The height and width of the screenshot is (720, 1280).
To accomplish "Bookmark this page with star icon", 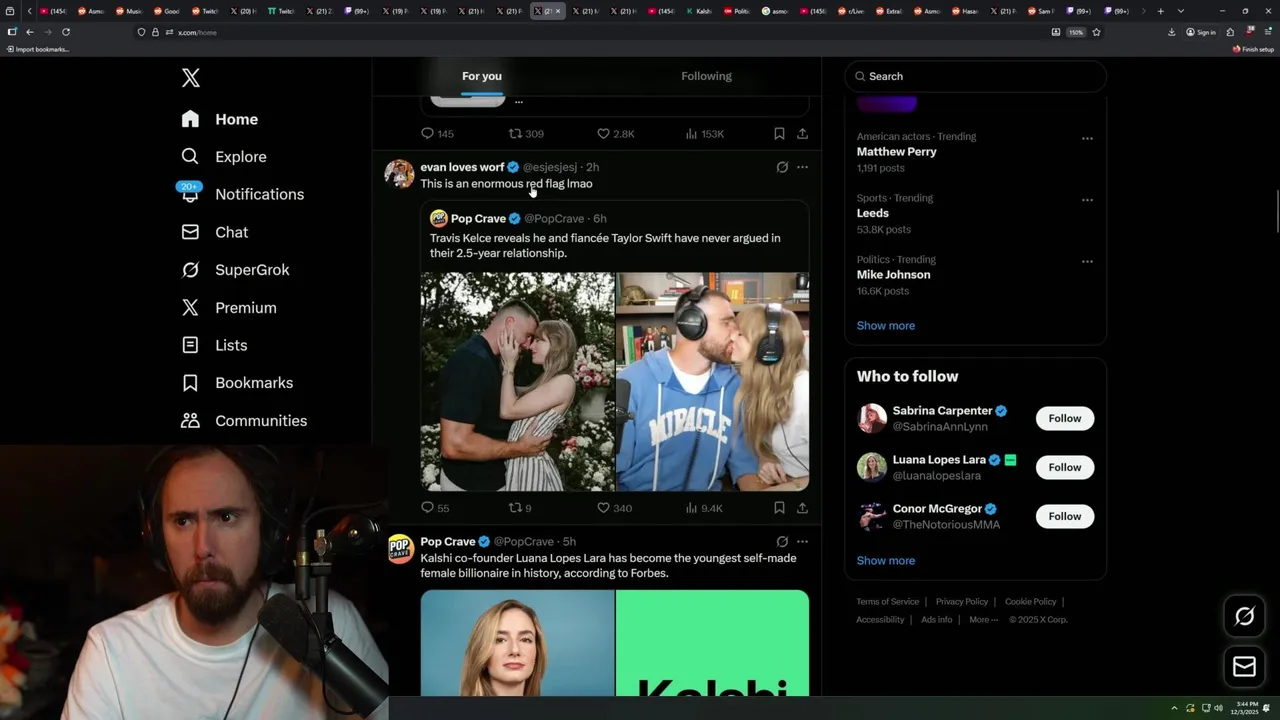I will [x=1096, y=32].
